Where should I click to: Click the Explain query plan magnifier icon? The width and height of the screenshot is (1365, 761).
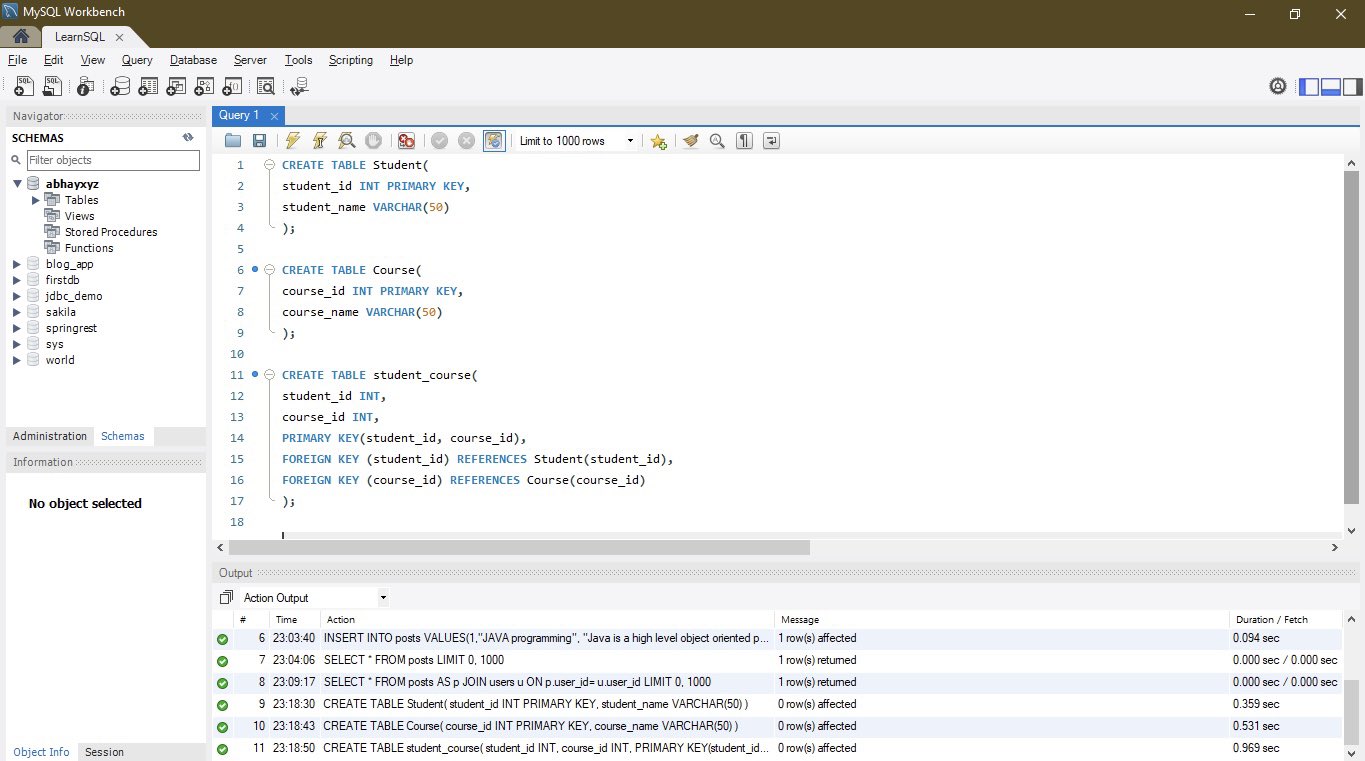coord(346,141)
